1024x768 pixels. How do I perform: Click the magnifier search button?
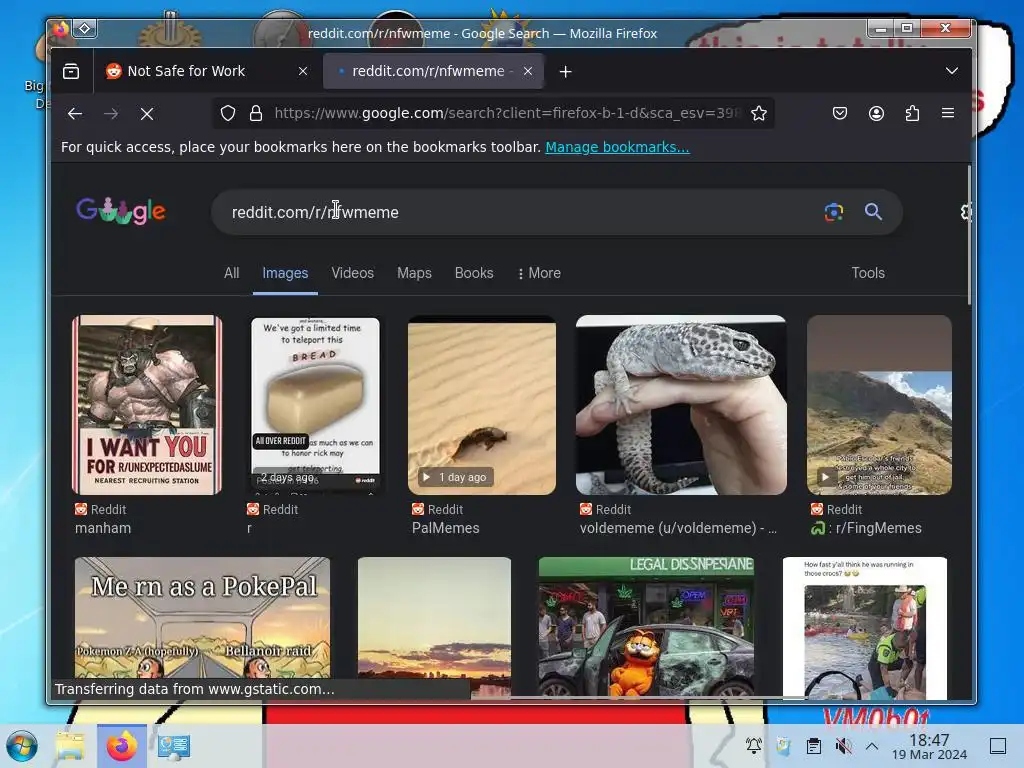pyautogui.click(x=873, y=212)
